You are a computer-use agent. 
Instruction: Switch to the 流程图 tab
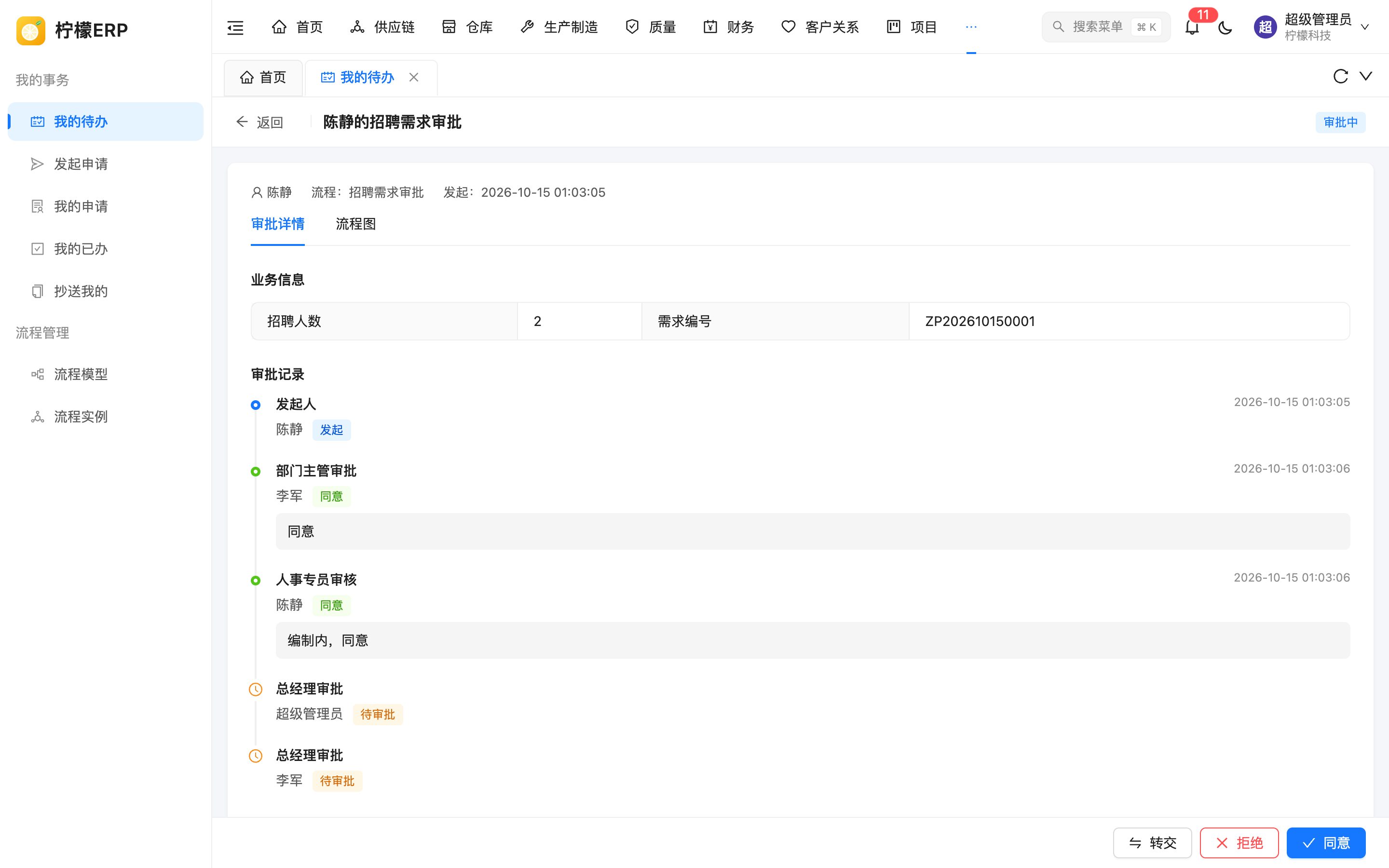(356, 224)
